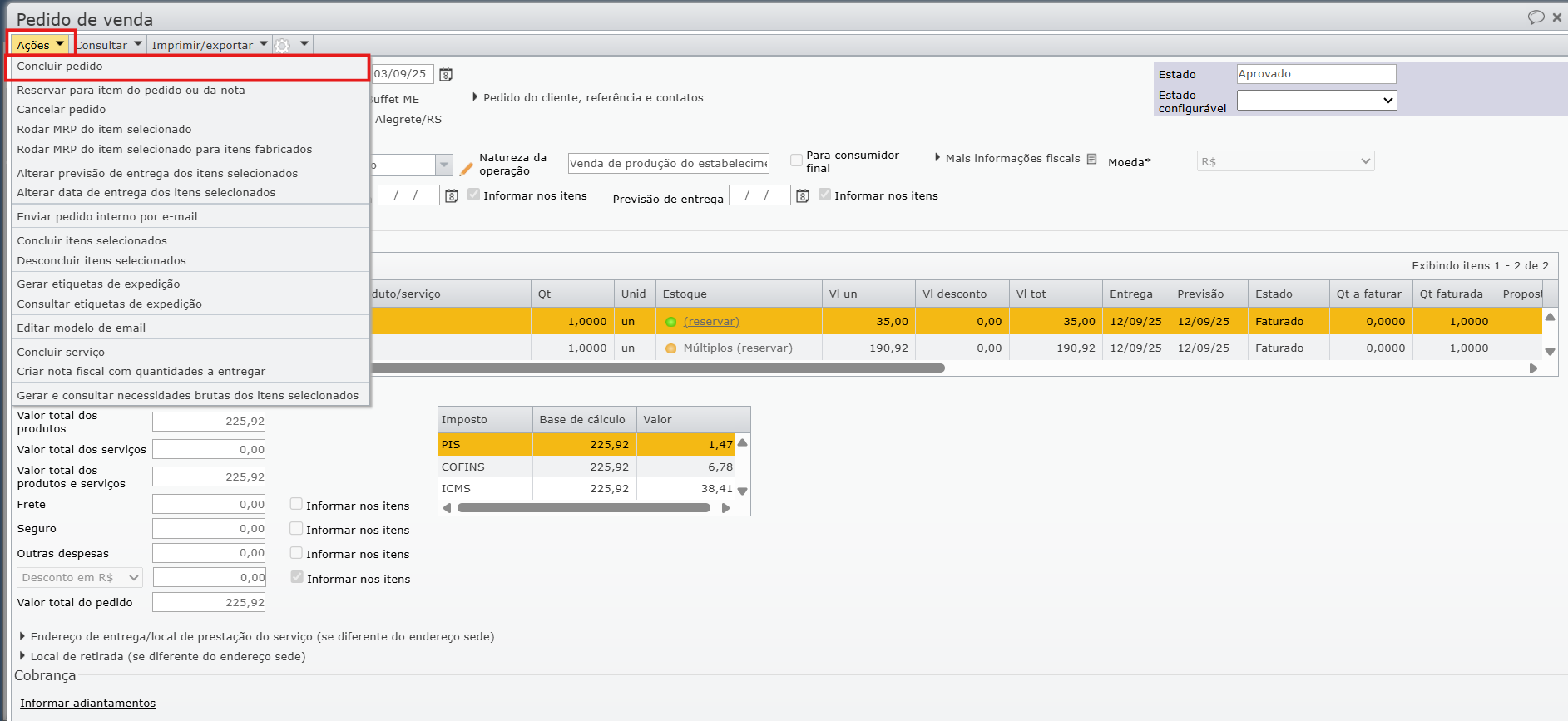The width and height of the screenshot is (1568, 721).
Task: Toggle Para consumidor final checkbox
Action: tap(796, 160)
